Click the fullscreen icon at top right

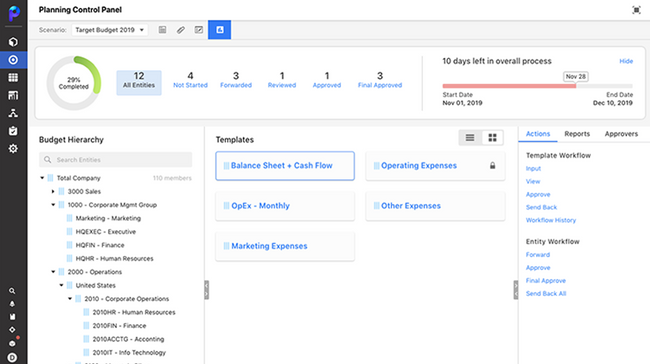[636, 10]
